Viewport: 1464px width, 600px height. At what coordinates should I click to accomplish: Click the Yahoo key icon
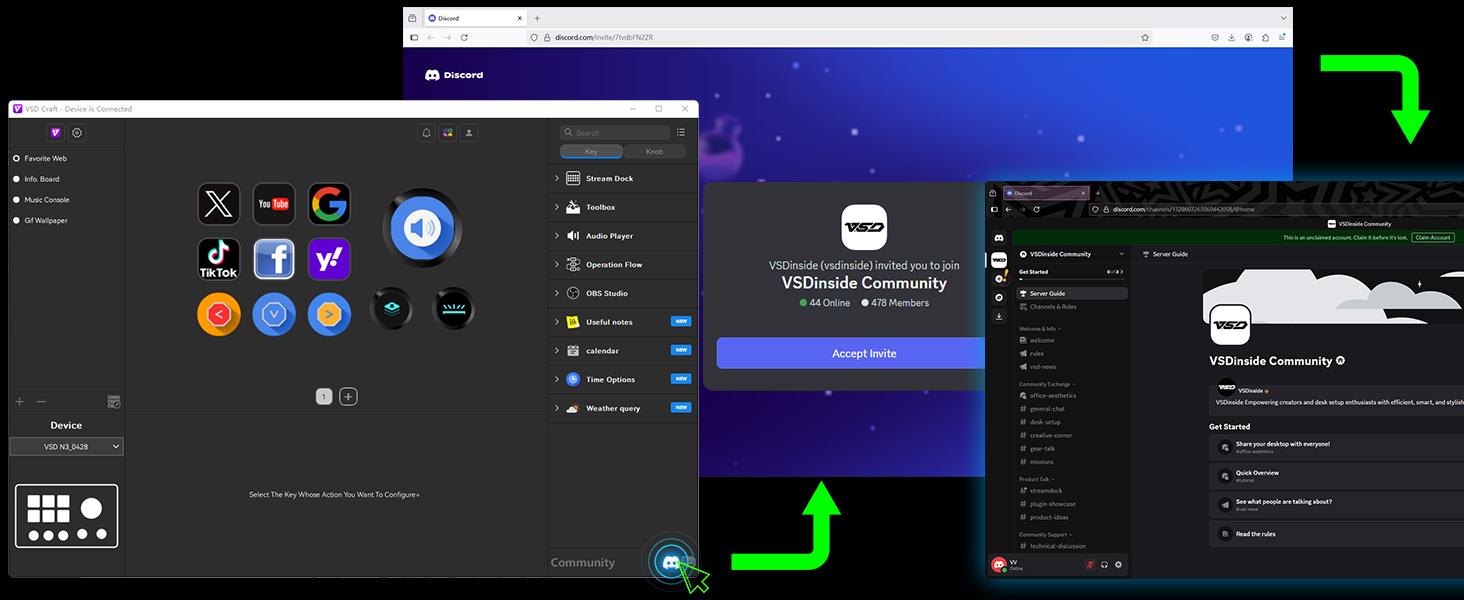pyautogui.click(x=329, y=259)
